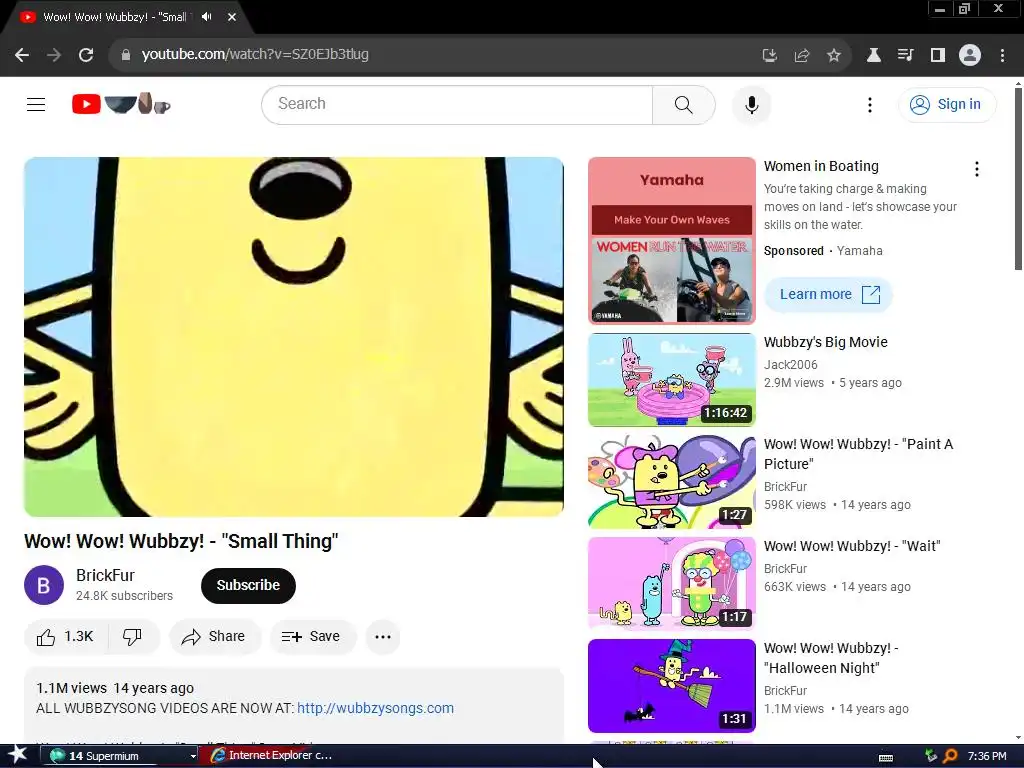Screen dimensions: 1024x768
Task: Open the media control icon in toolbar
Action: 905,56
